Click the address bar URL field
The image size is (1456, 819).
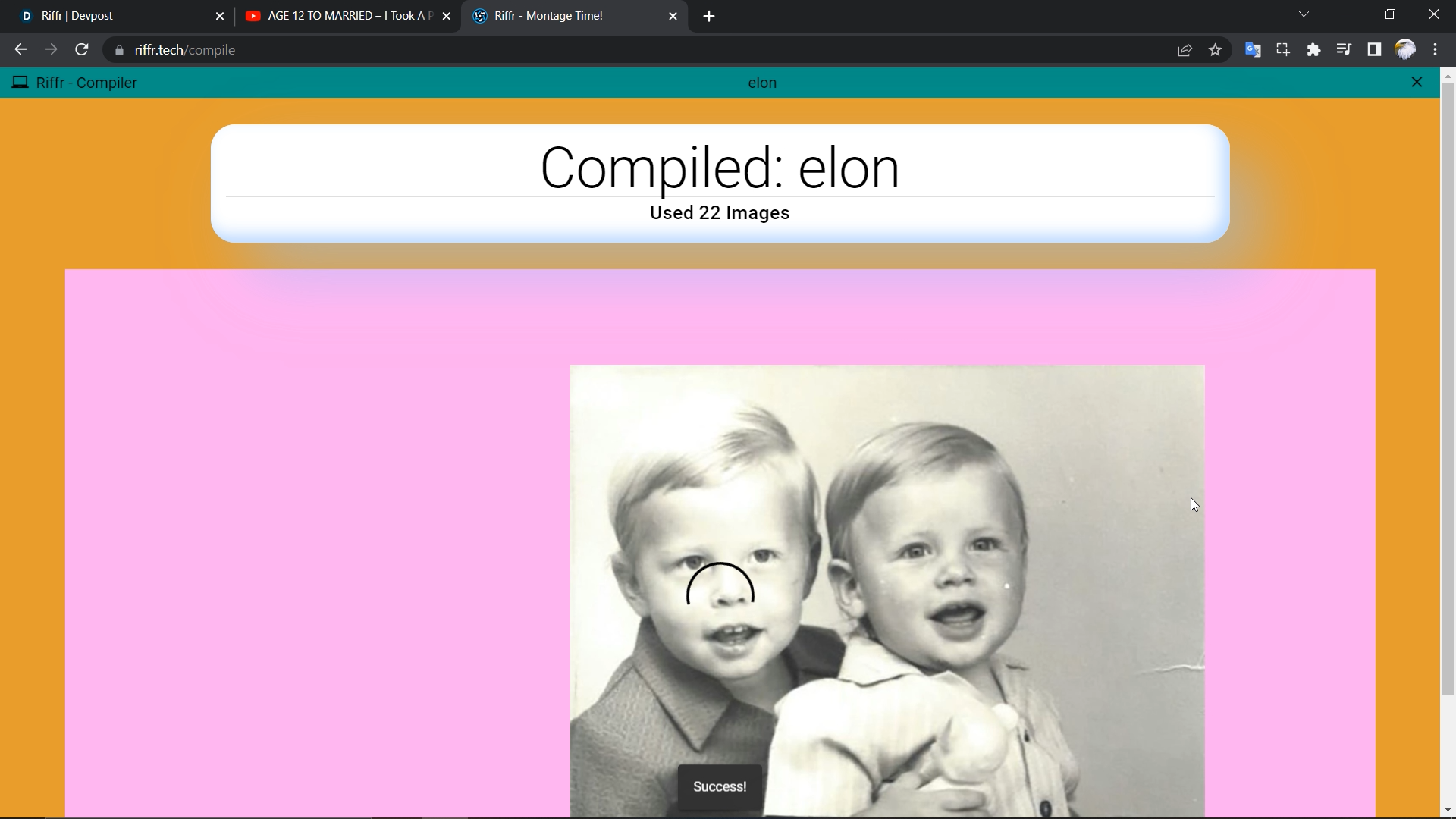click(531, 50)
